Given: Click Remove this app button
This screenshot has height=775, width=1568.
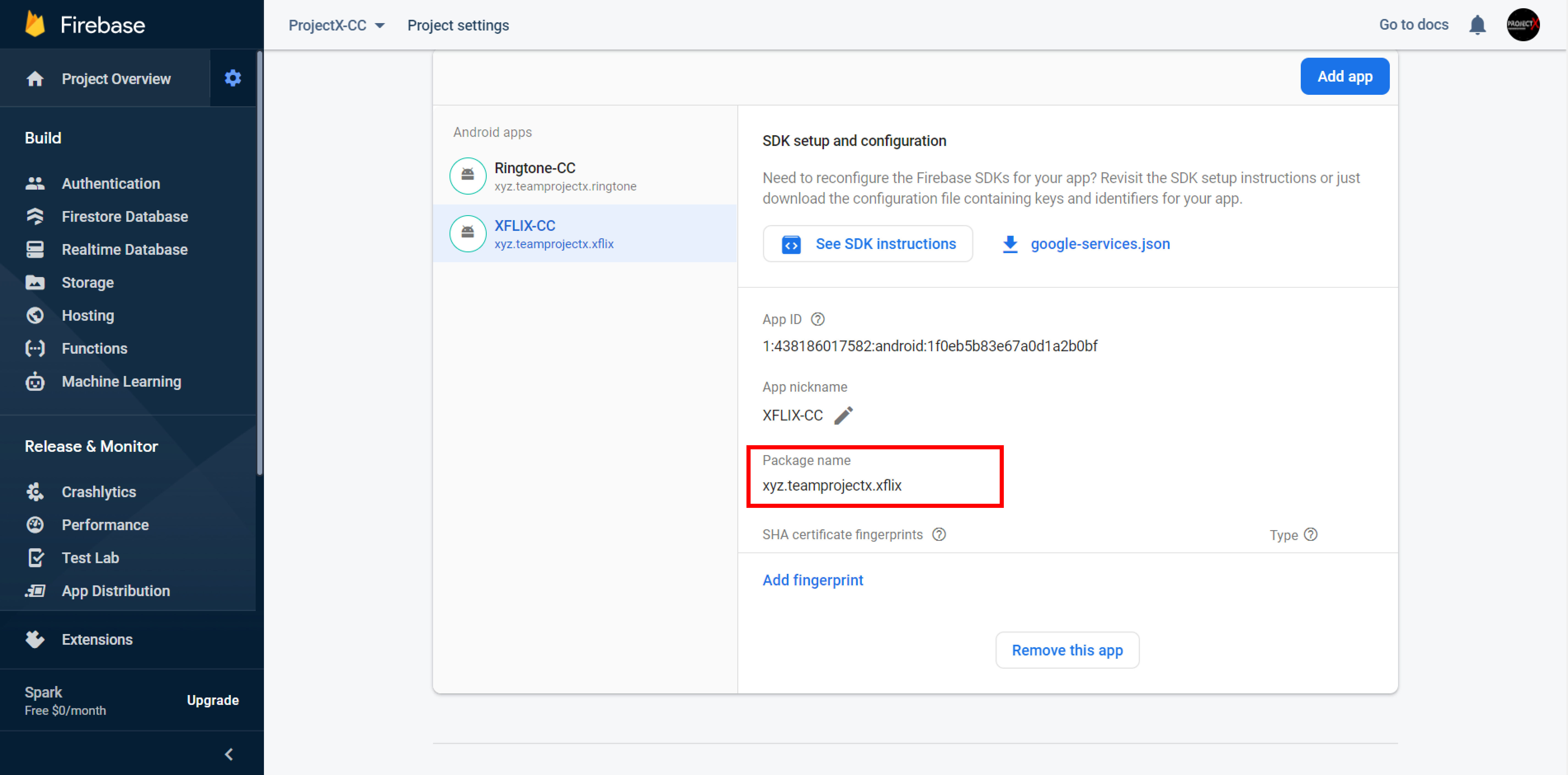Looking at the screenshot, I should pos(1067,650).
